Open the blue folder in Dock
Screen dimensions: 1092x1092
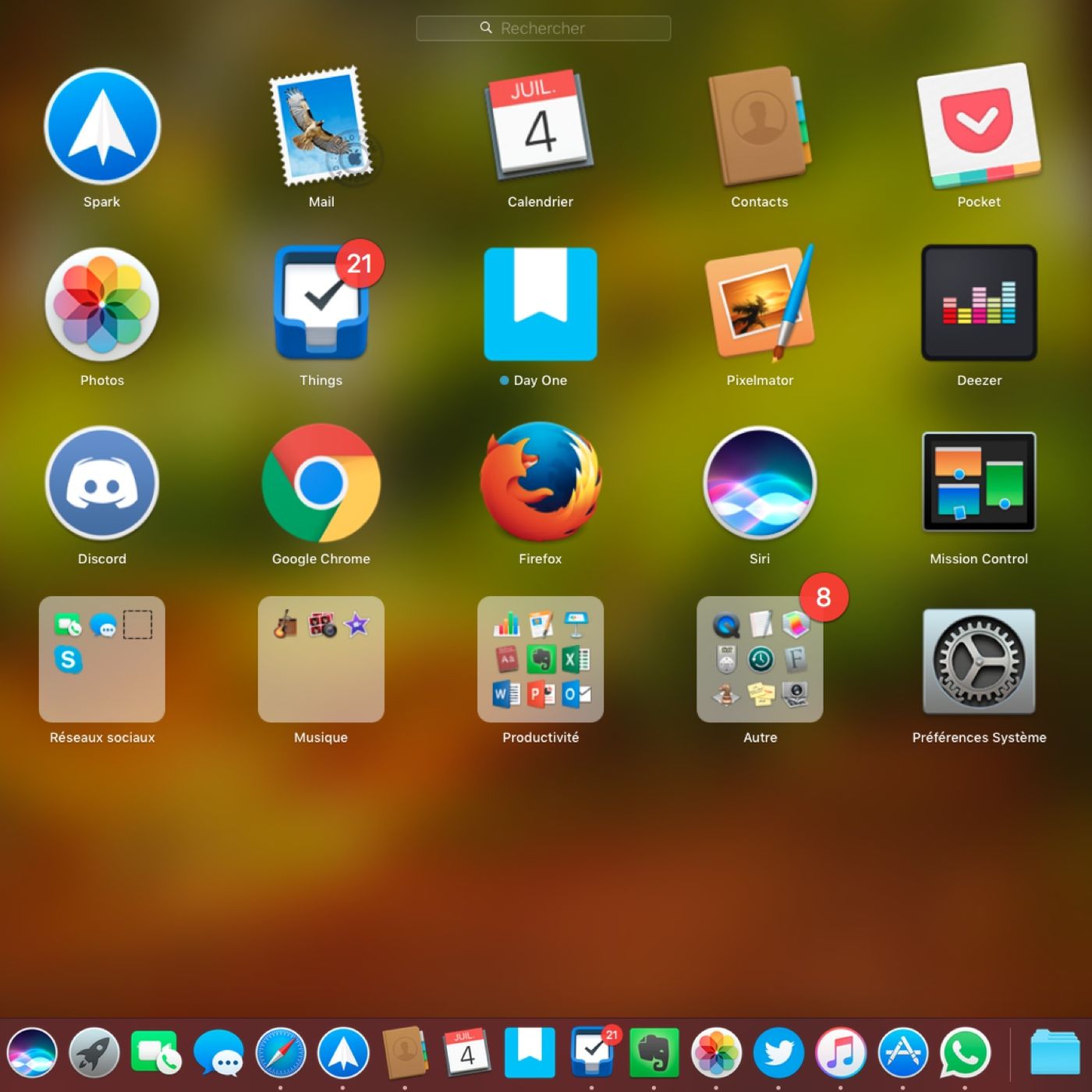tap(1055, 1052)
